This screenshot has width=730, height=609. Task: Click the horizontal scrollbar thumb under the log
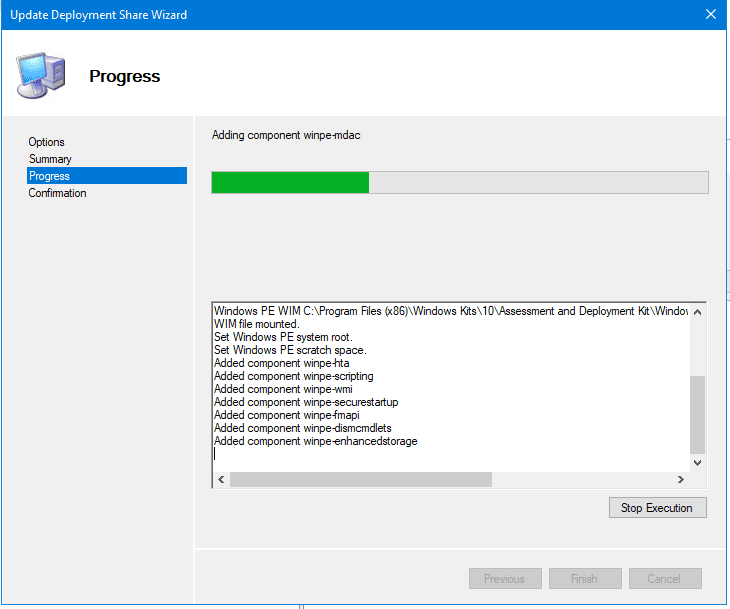[x=360, y=480]
